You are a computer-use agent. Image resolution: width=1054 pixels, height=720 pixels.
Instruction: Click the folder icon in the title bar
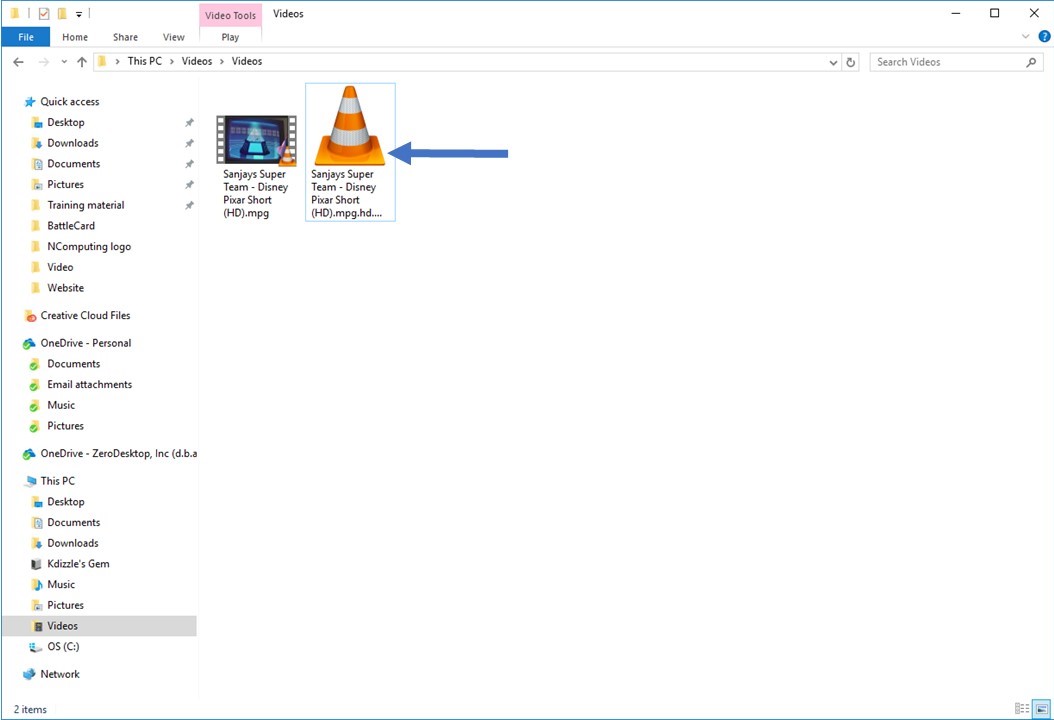(14, 13)
